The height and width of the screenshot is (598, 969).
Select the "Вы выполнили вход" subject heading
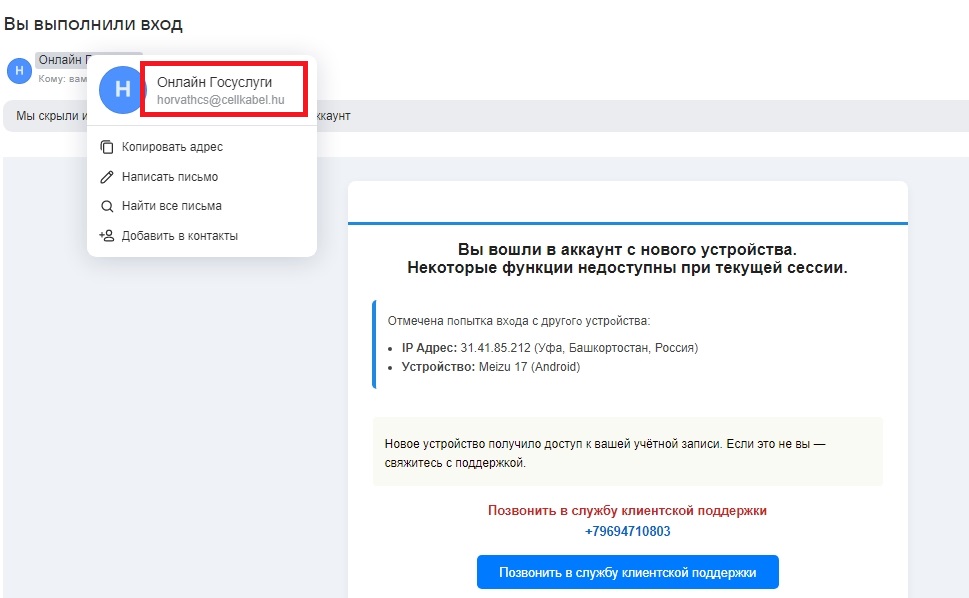tap(94, 23)
